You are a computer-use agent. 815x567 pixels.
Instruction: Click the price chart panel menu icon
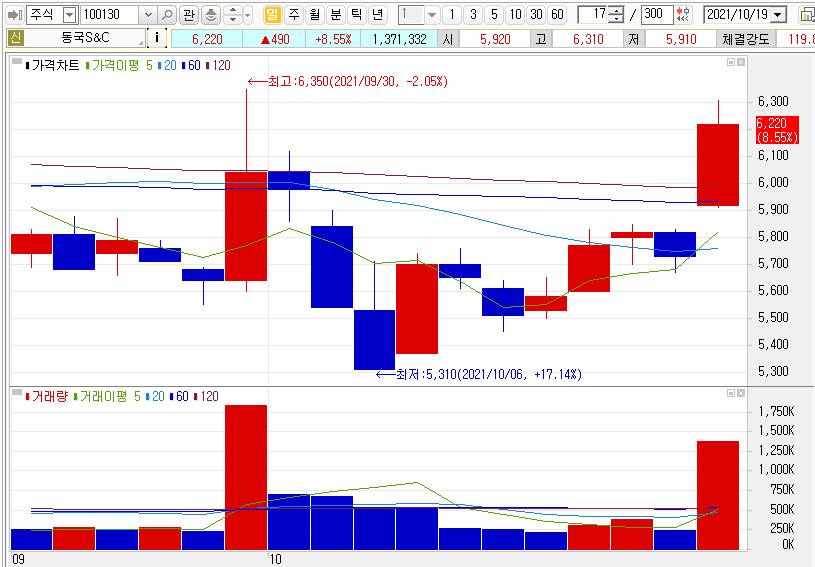pyautogui.click(x=16, y=62)
